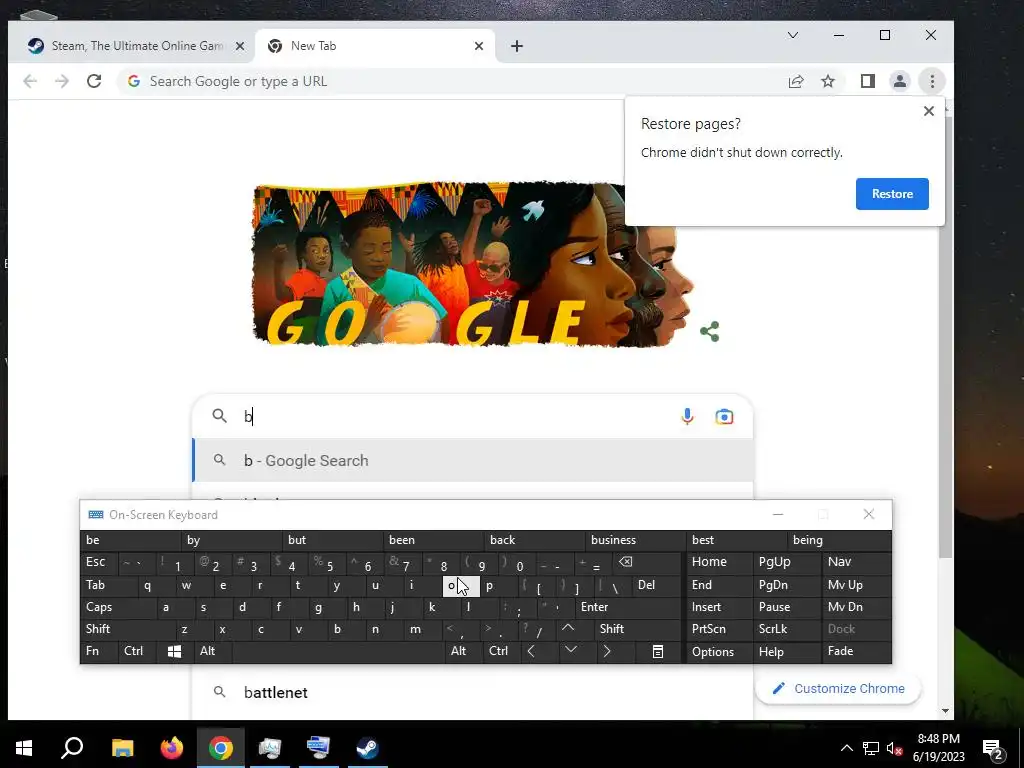Tap the right arrow key on the keyboard
Screen dimensions: 1024x768
point(607,651)
